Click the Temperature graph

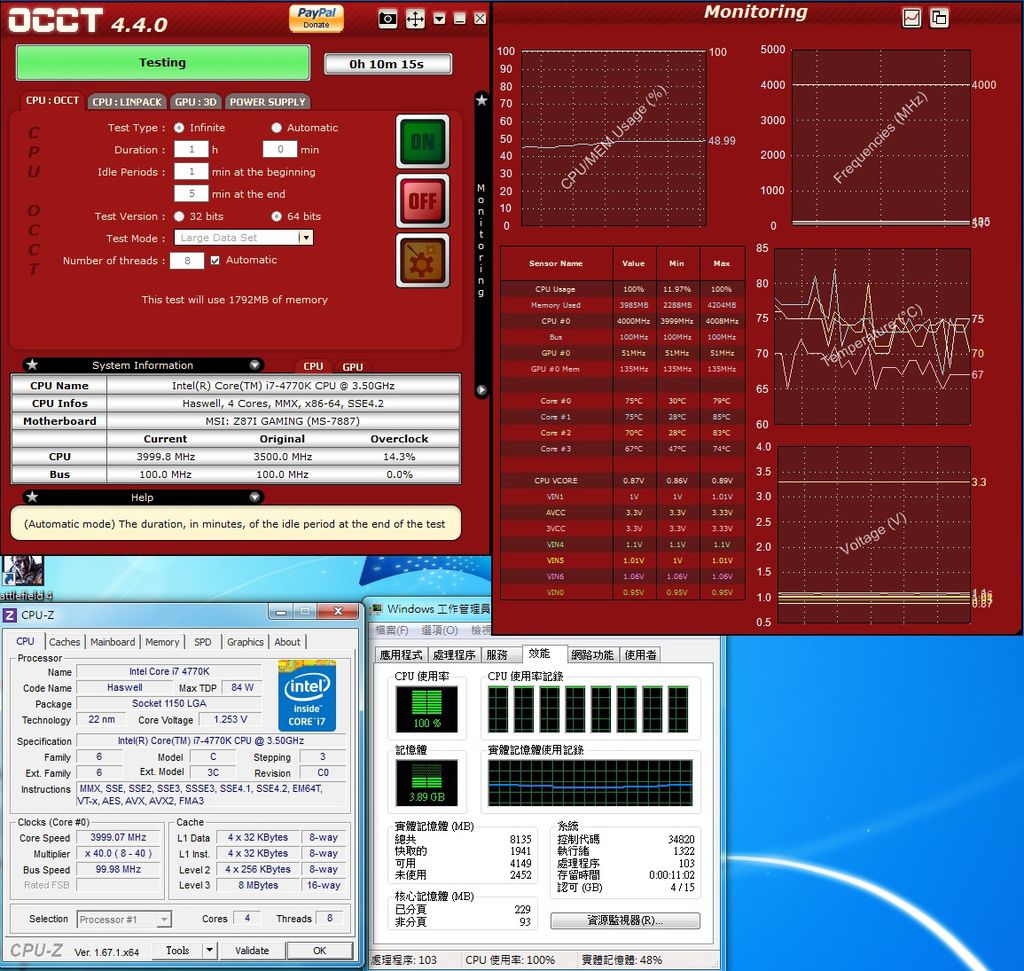[872, 336]
